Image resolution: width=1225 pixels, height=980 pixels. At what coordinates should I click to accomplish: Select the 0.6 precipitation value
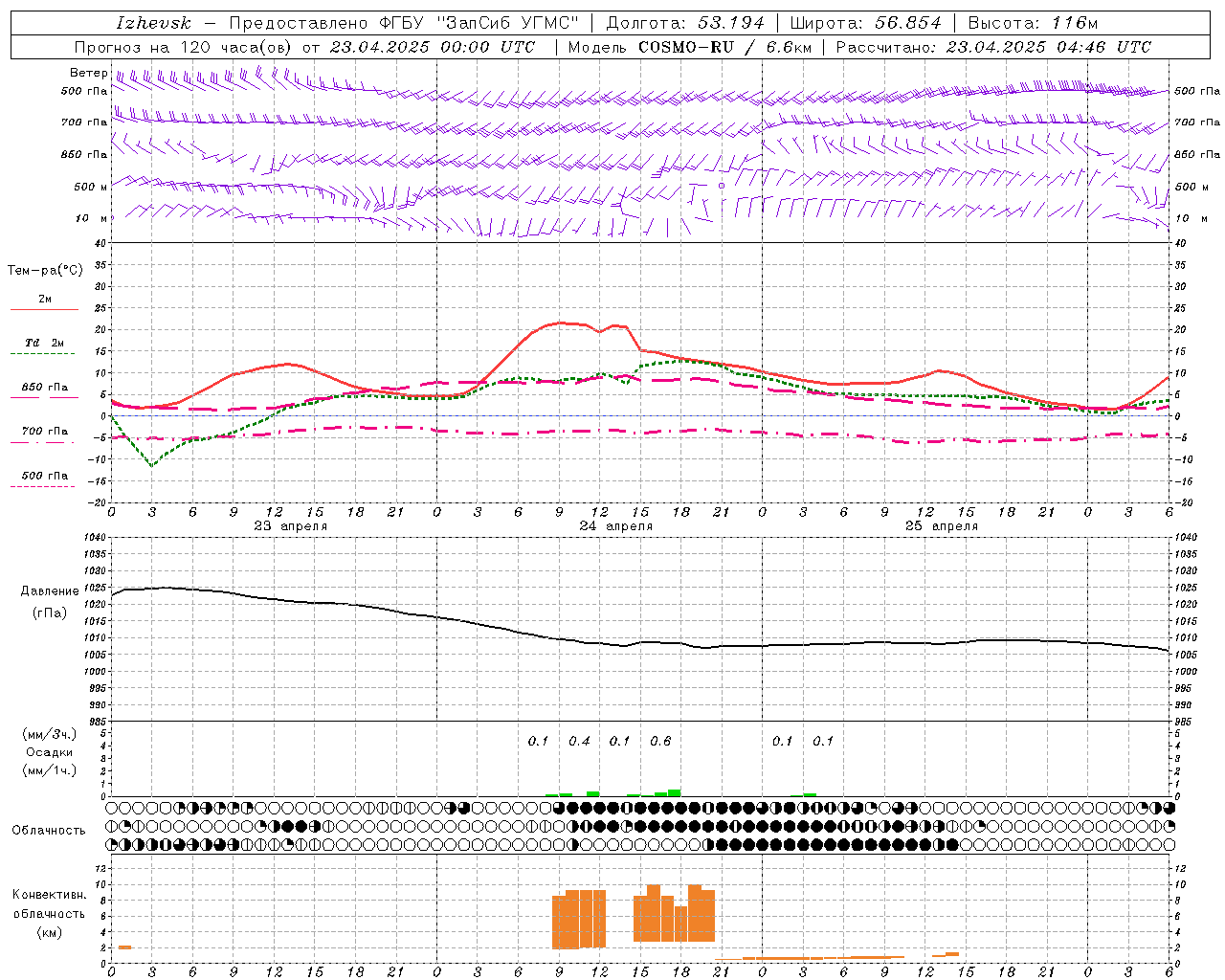pos(660,741)
